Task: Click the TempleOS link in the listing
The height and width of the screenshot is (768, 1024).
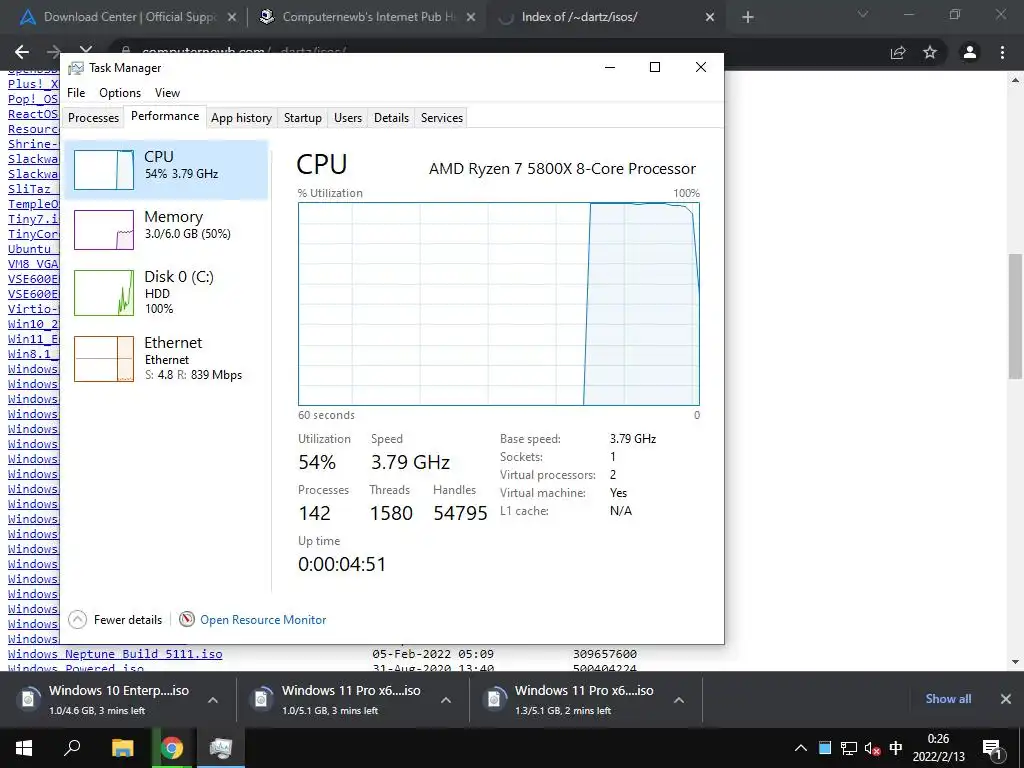Action: point(33,204)
